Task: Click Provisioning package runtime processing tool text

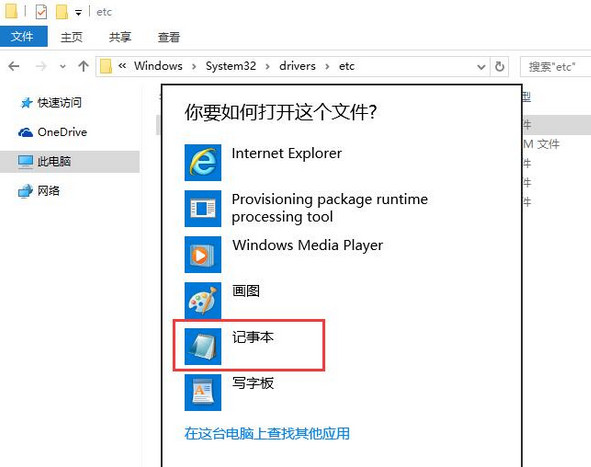Action: point(330,208)
